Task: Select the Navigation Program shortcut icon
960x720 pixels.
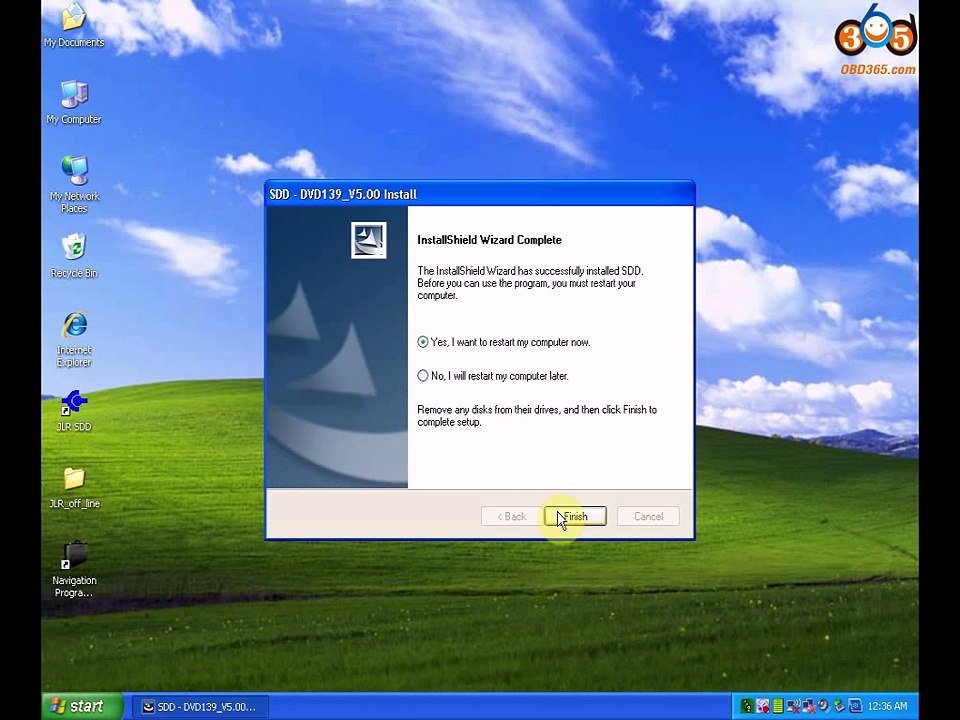Action: [x=74, y=569]
